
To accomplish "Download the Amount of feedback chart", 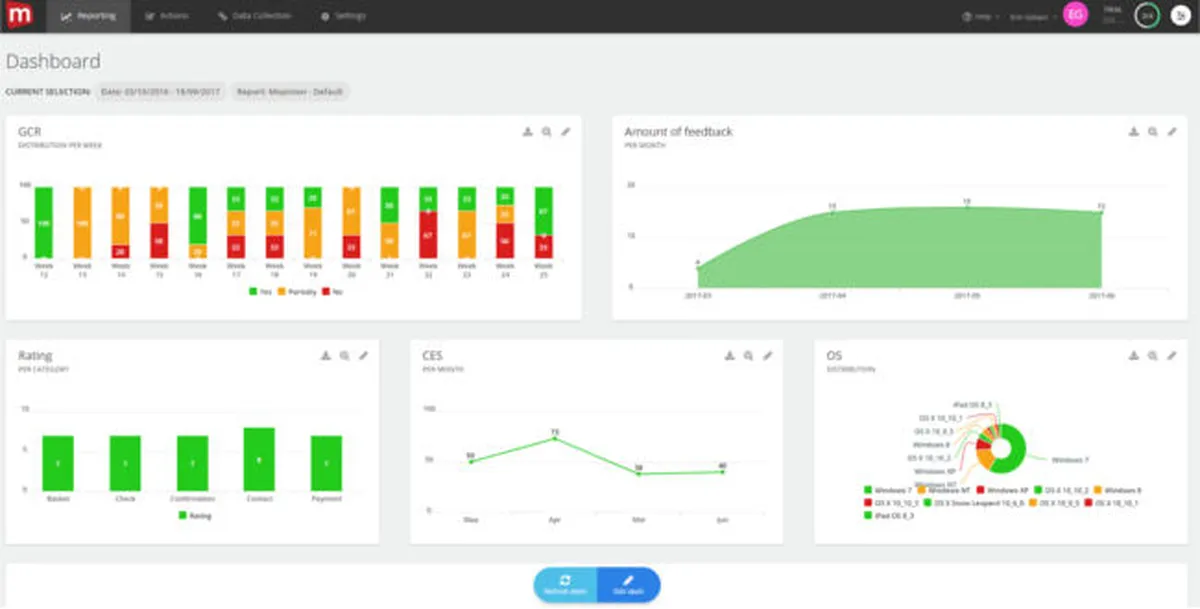I will click(1134, 131).
